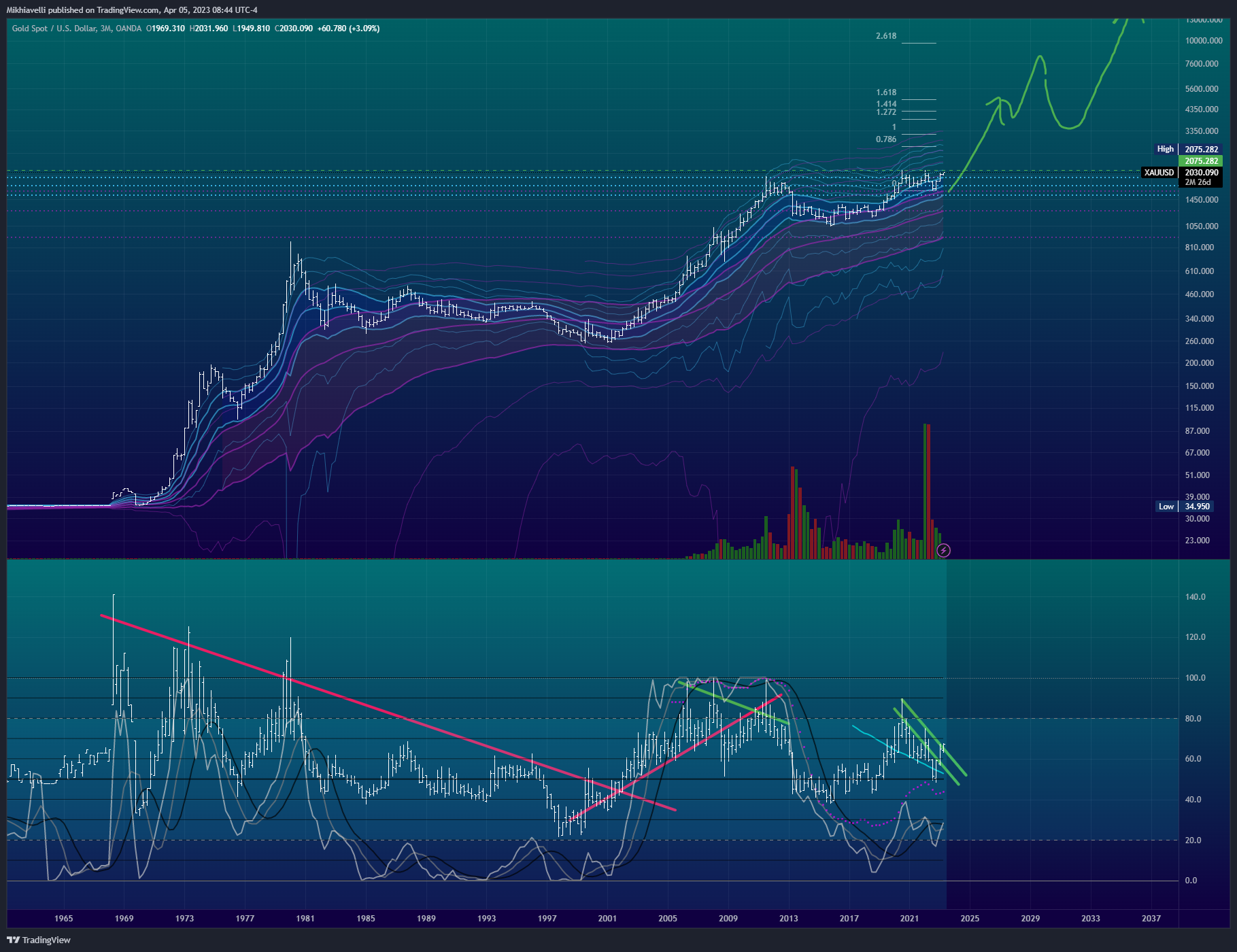The image size is (1237, 952).
Task: Click the 1050.000 price axis label
Action: (x=1202, y=226)
